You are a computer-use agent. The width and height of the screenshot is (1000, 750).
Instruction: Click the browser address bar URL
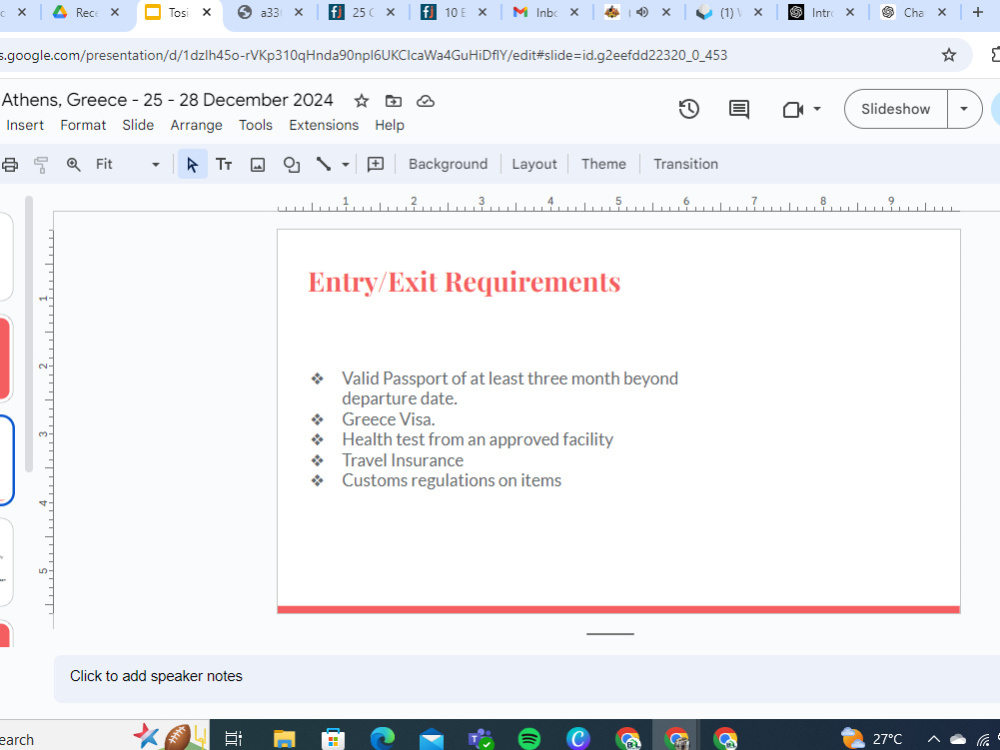(x=364, y=55)
